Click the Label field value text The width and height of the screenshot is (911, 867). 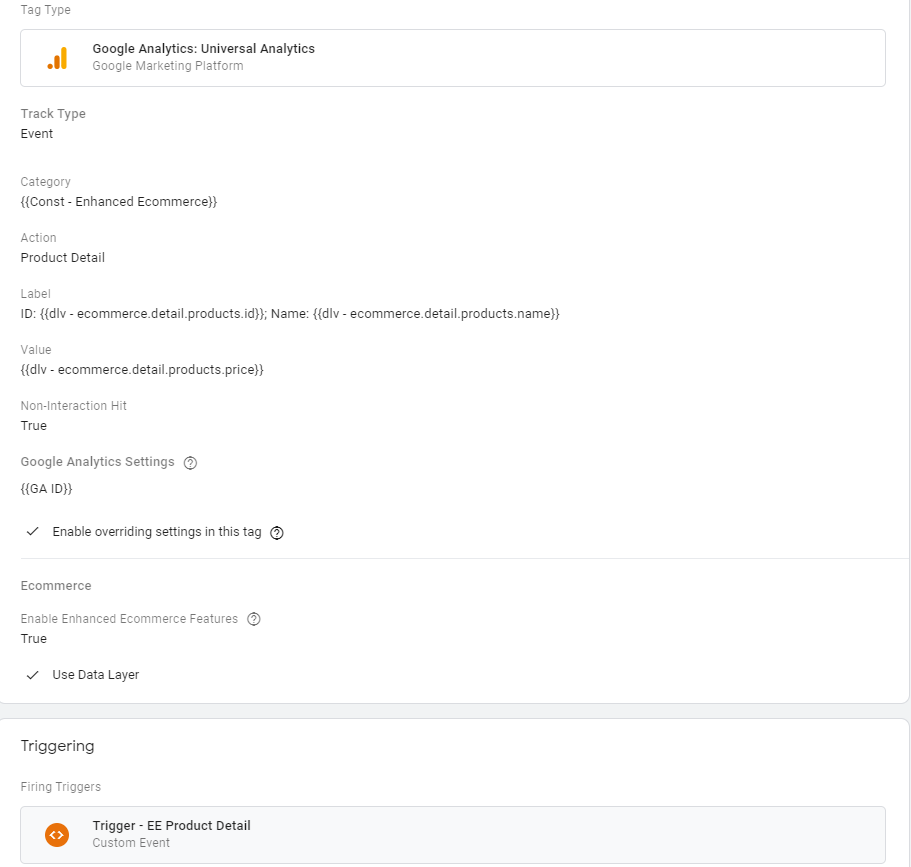tap(290, 314)
